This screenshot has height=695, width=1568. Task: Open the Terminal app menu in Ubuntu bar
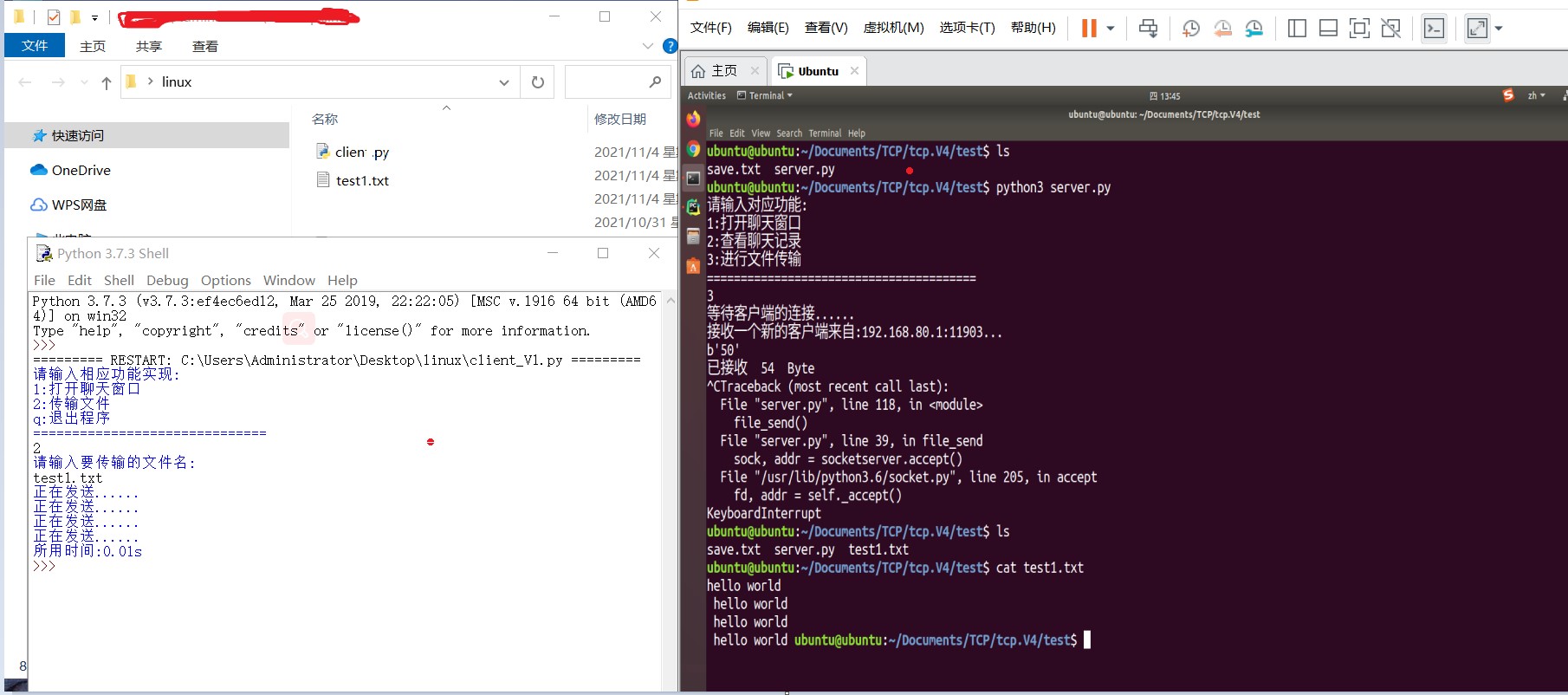pyautogui.click(x=764, y=96)
